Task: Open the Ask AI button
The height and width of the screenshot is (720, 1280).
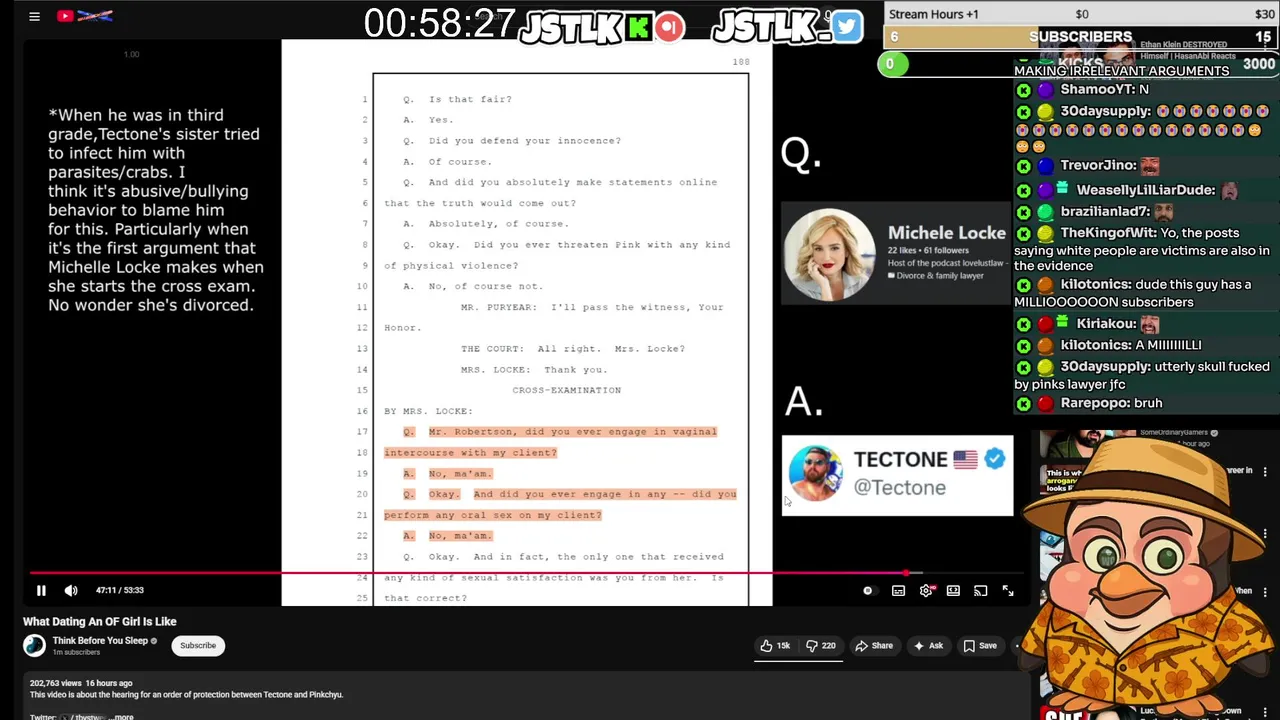Action: pyautogui.click(x=928, y=646)
